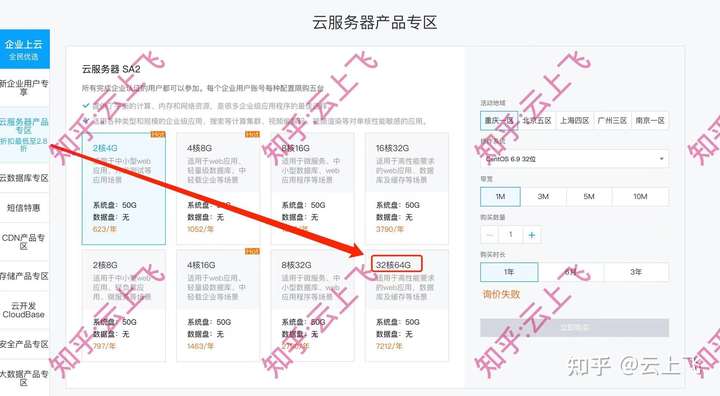
Task: Click the Hot badge on 4核16G card
Action: 252,252
